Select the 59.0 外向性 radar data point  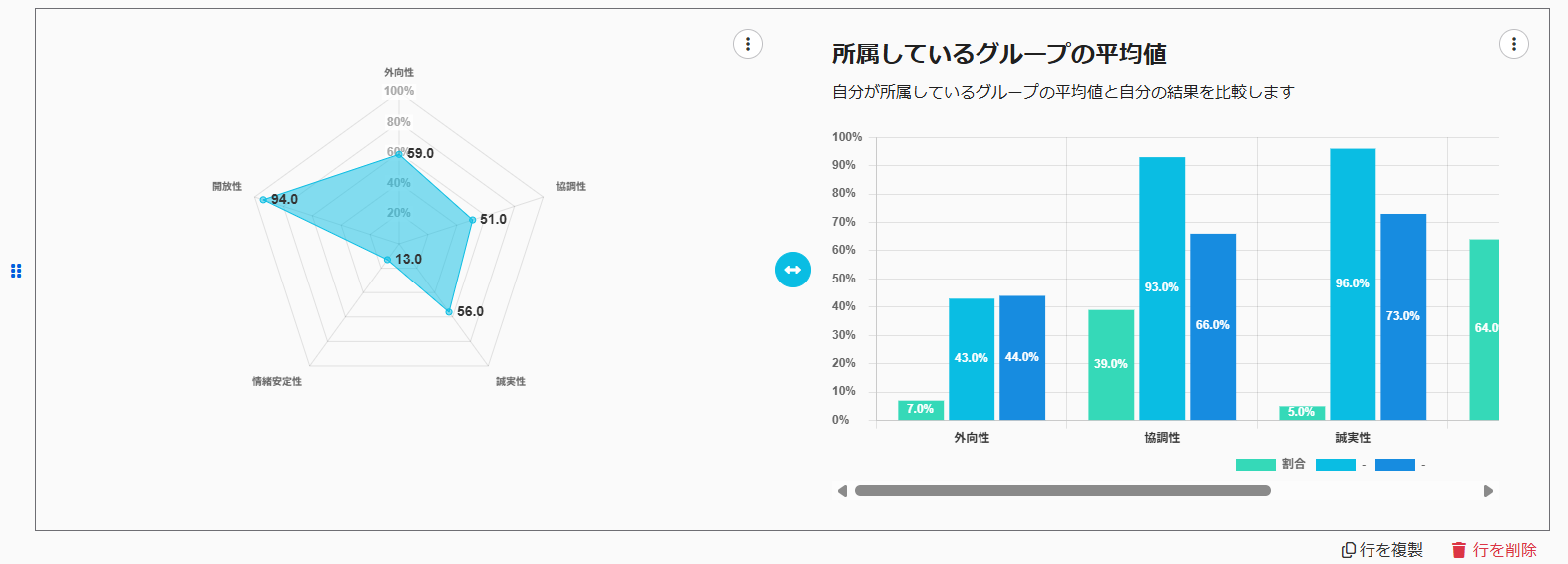coord(398,155)
